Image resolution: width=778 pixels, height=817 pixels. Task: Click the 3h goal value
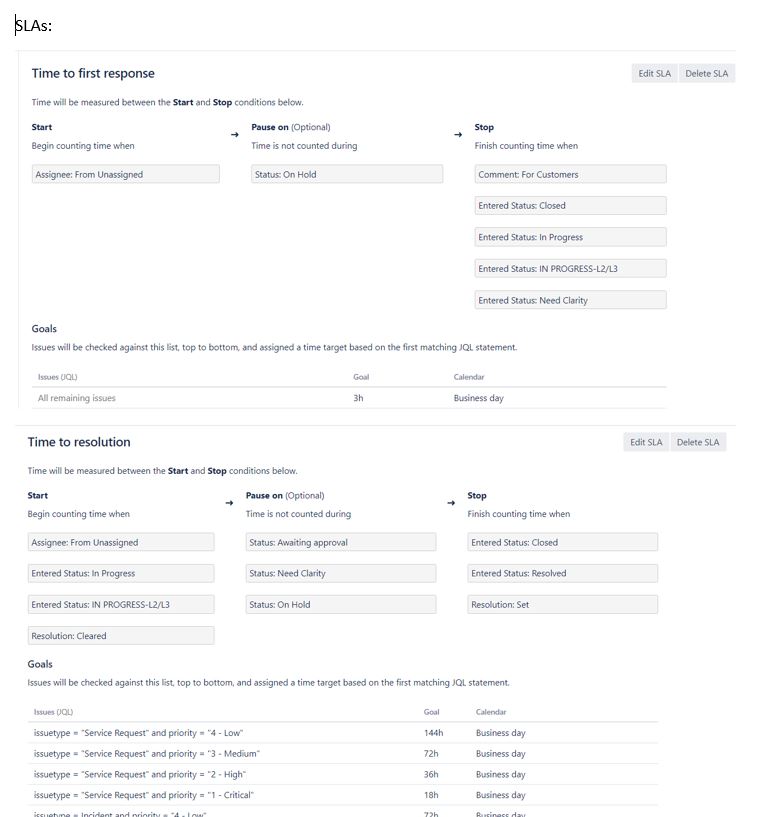click(x=359, y=398)
